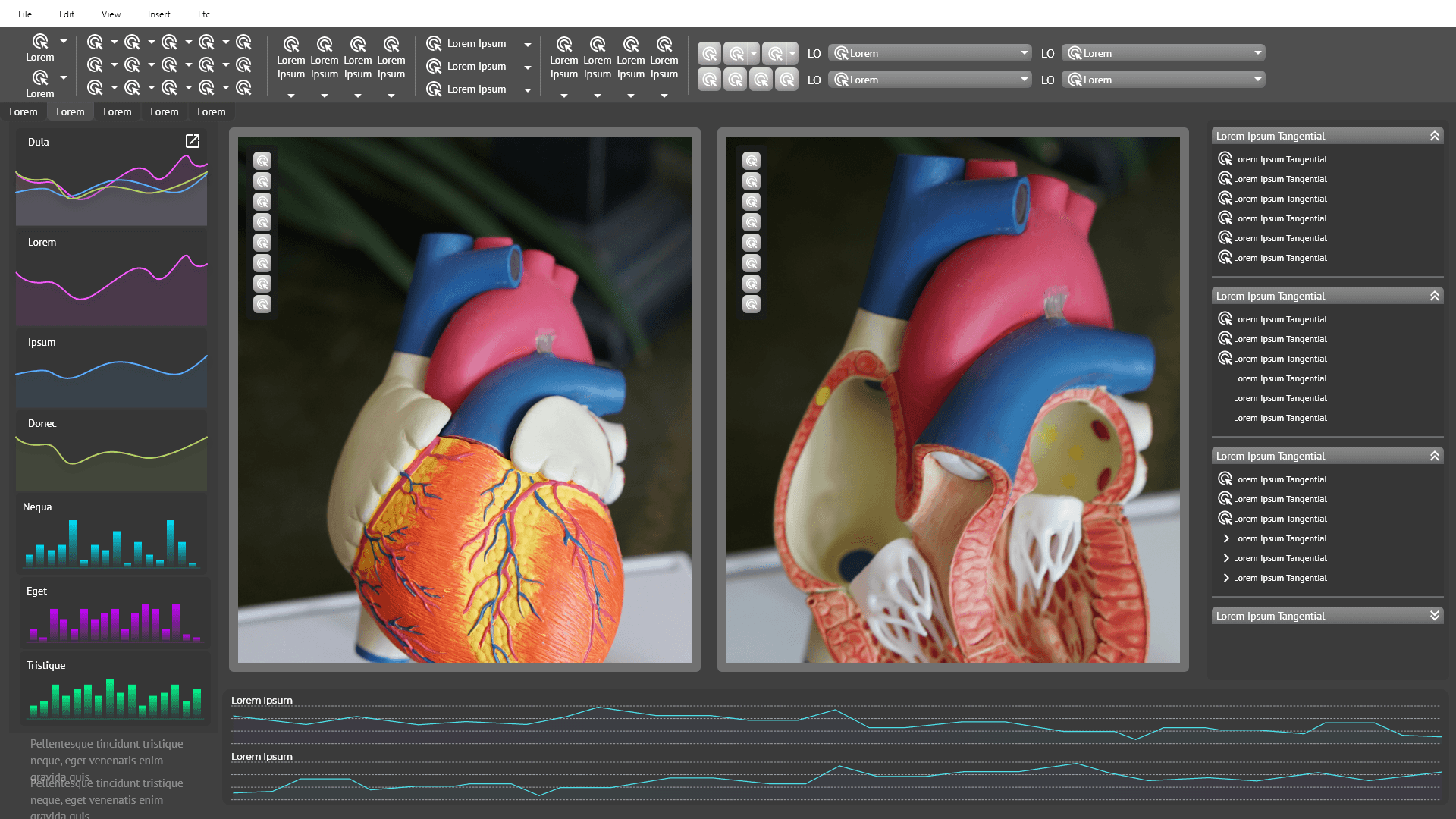The height and width of the screenshot is (819, 1456).
Task: Click icon beside first Lorem Ipsum Tangential item
Action: pos(1225,159)
